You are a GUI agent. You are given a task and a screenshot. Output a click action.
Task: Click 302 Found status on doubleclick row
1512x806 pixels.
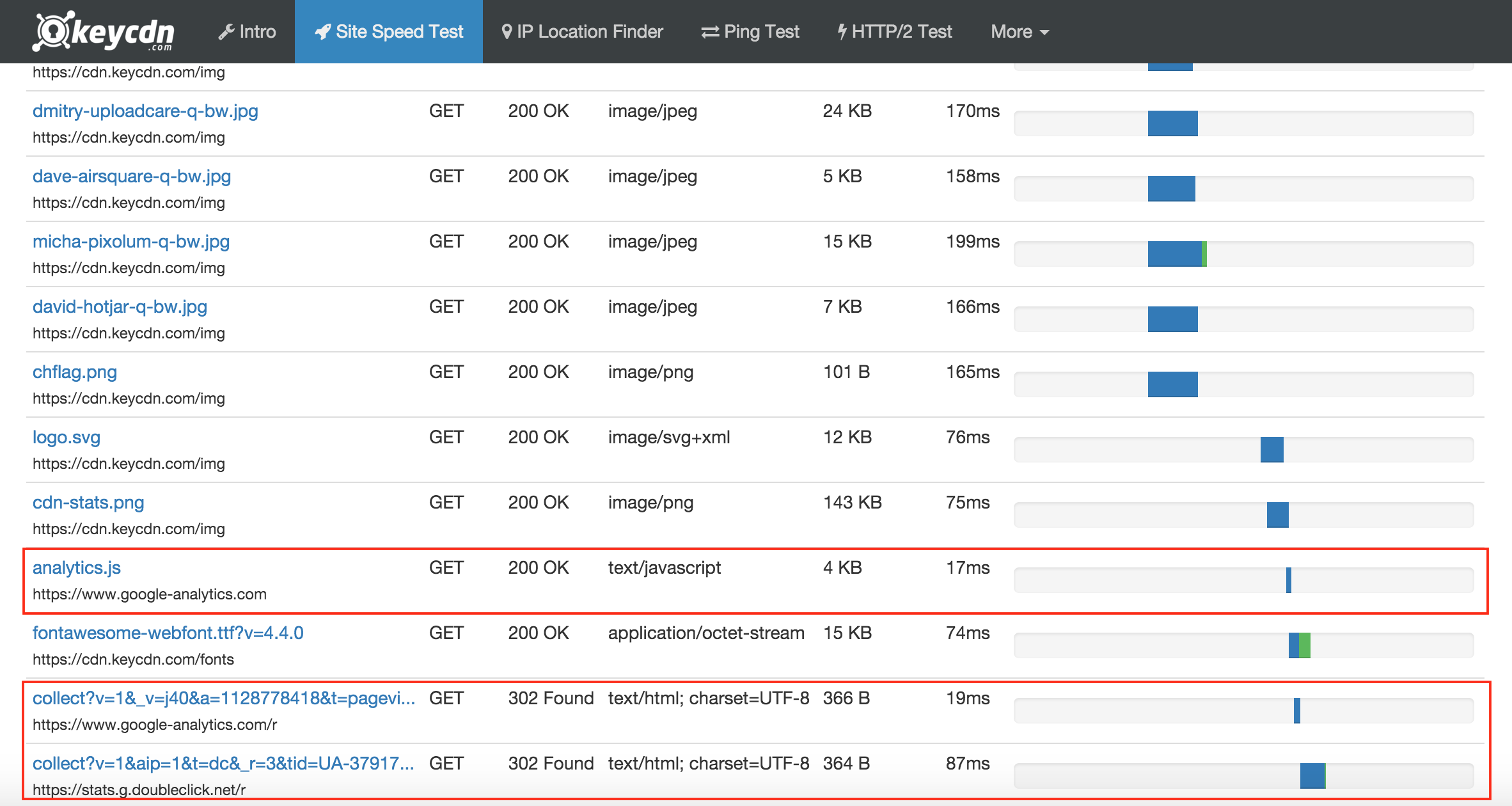551,764
